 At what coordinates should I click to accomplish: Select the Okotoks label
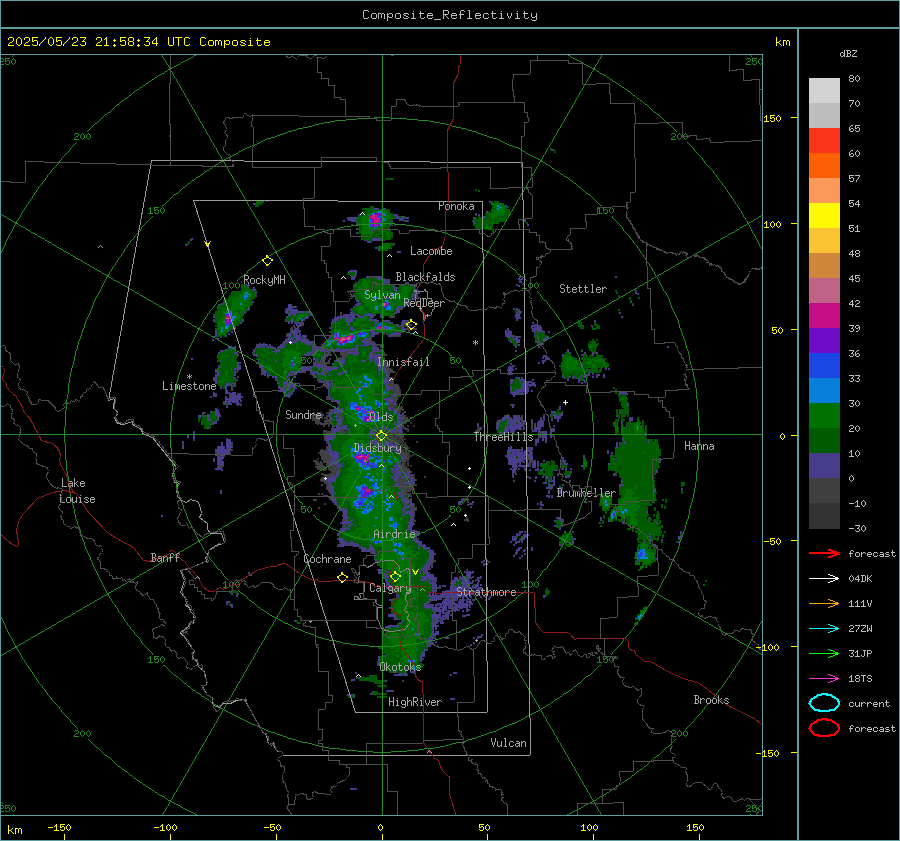point(400,666)
